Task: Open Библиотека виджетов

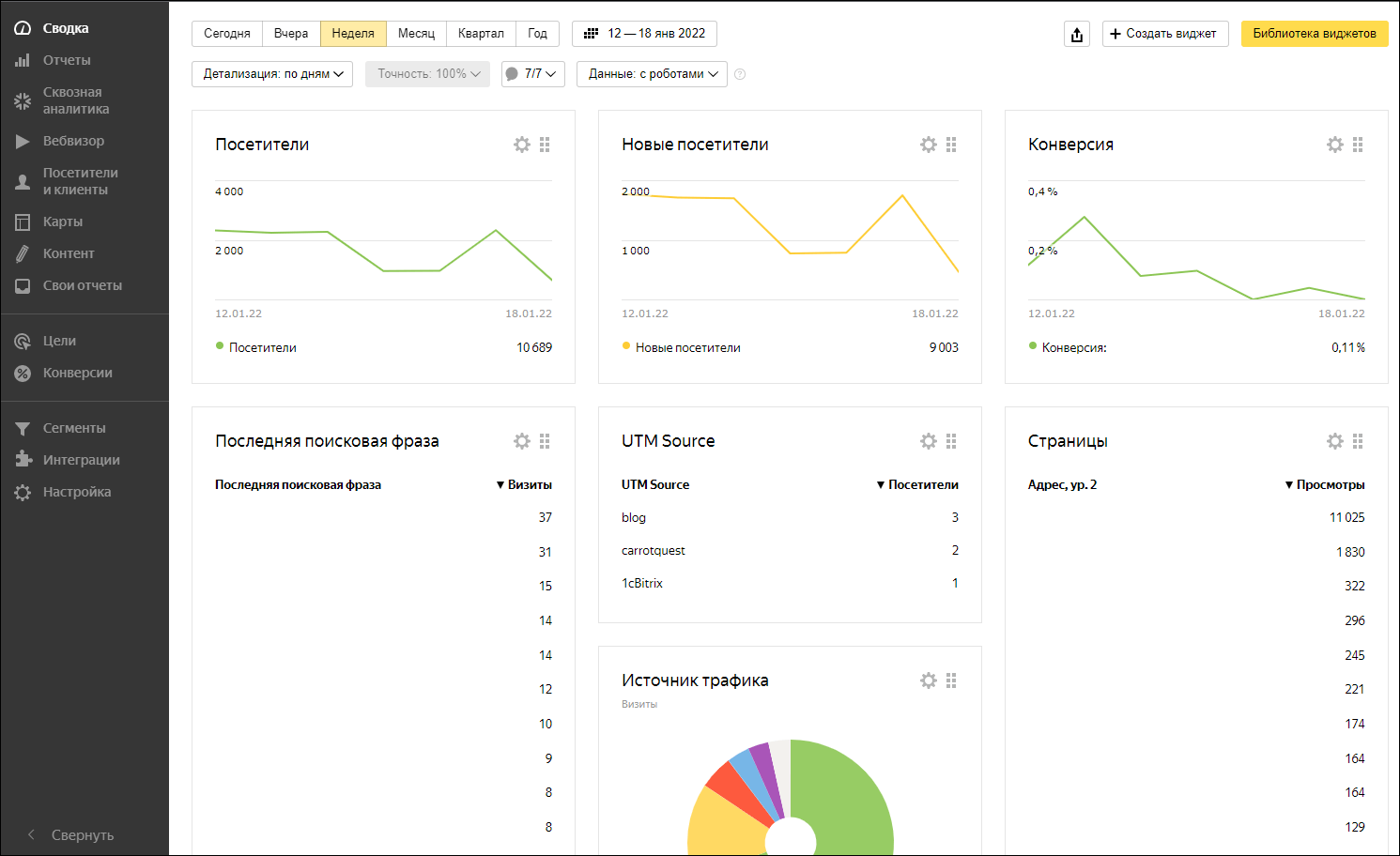Action: [x=1314, y=34]
